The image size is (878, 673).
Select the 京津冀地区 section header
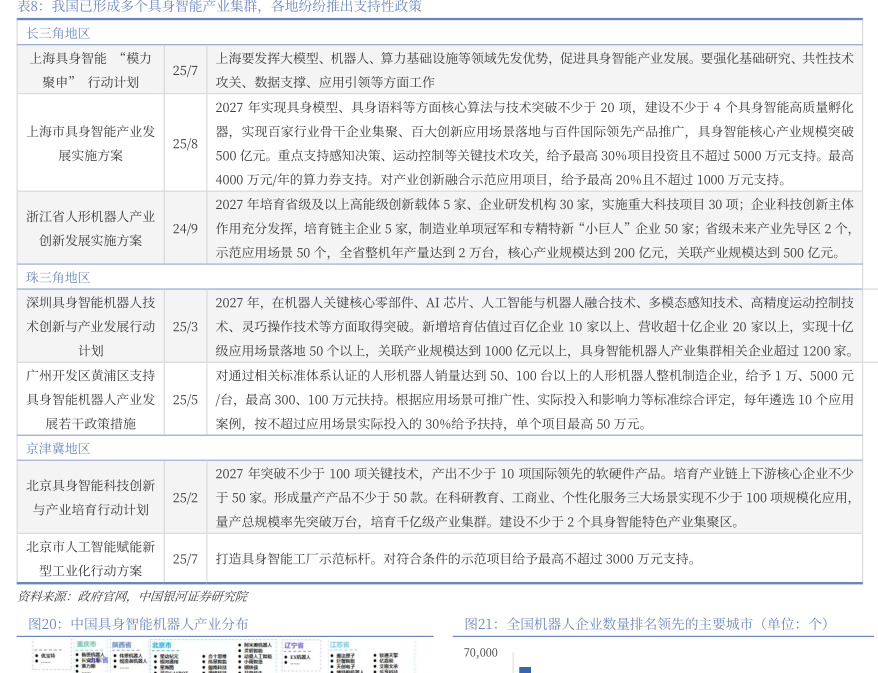58,448
